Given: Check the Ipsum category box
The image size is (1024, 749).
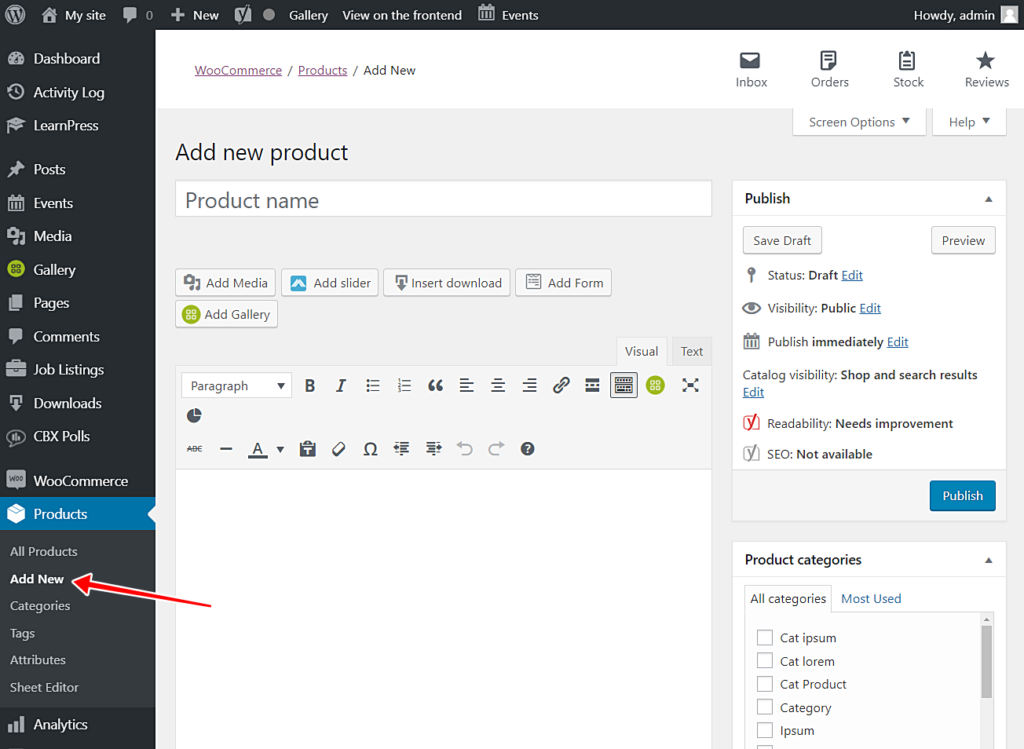Looking at the screenshot, I should [765, 730].
